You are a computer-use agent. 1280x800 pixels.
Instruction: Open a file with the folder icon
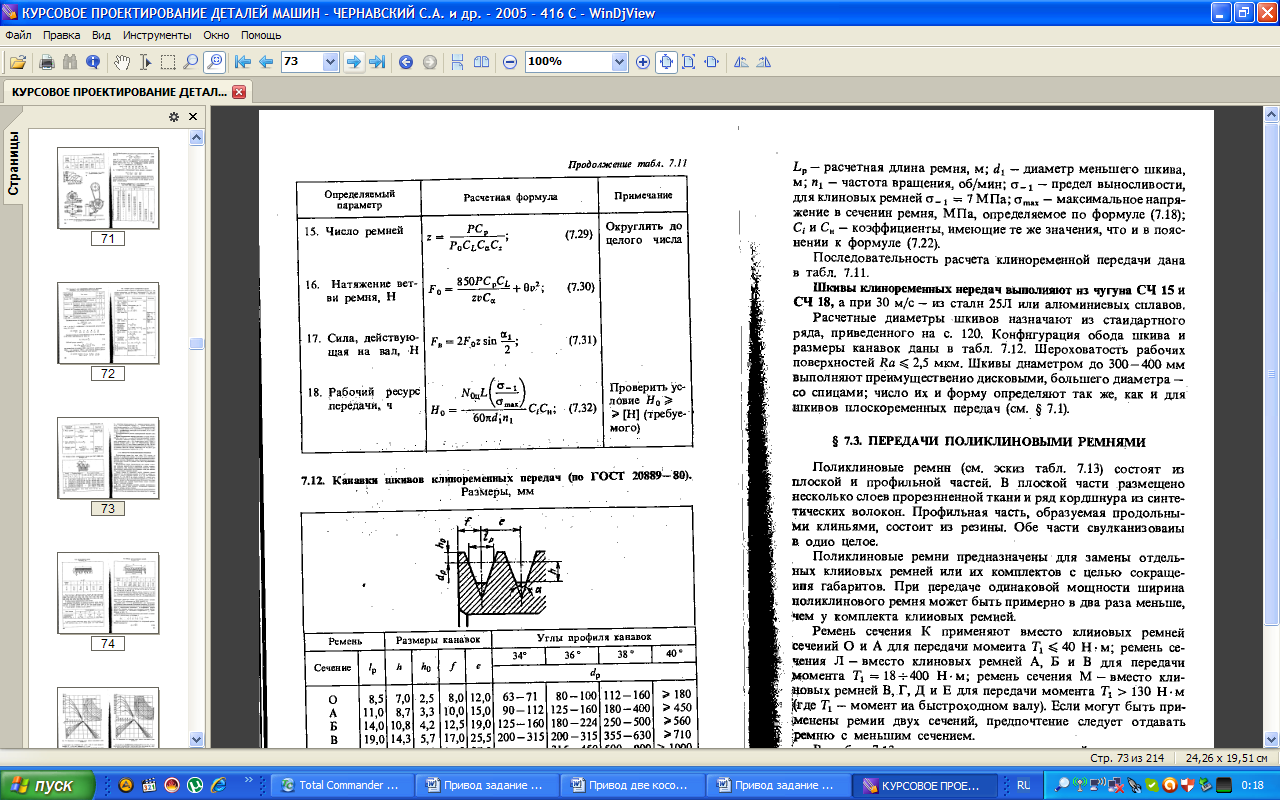17,62
